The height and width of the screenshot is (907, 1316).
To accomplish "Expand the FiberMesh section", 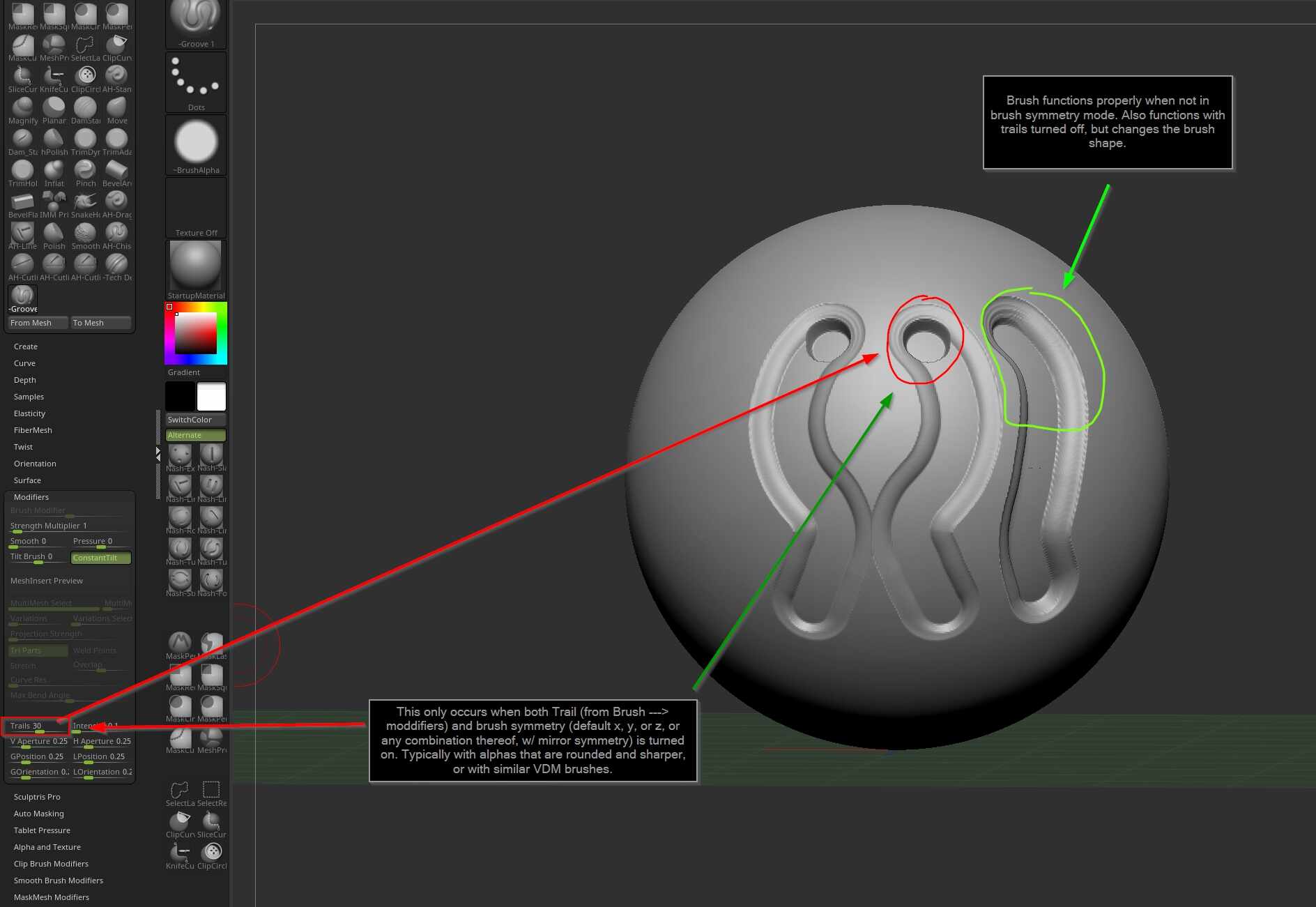I will coord(33,430).
